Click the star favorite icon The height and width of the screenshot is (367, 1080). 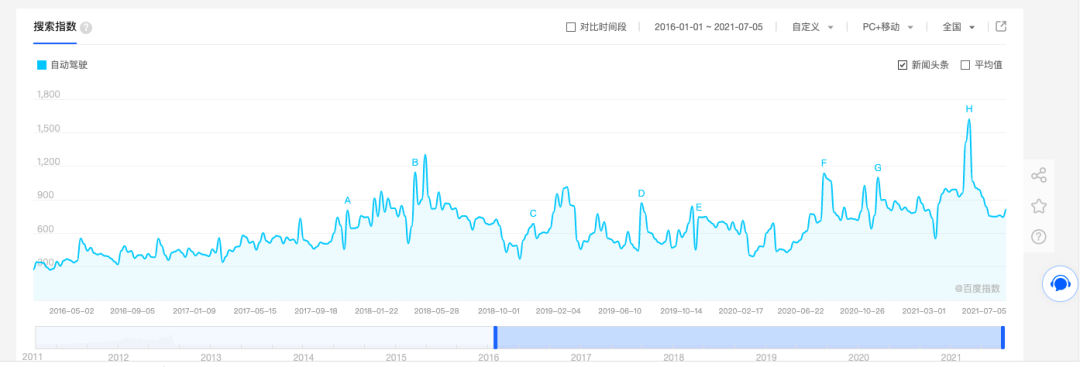[x=1039, y=206]
